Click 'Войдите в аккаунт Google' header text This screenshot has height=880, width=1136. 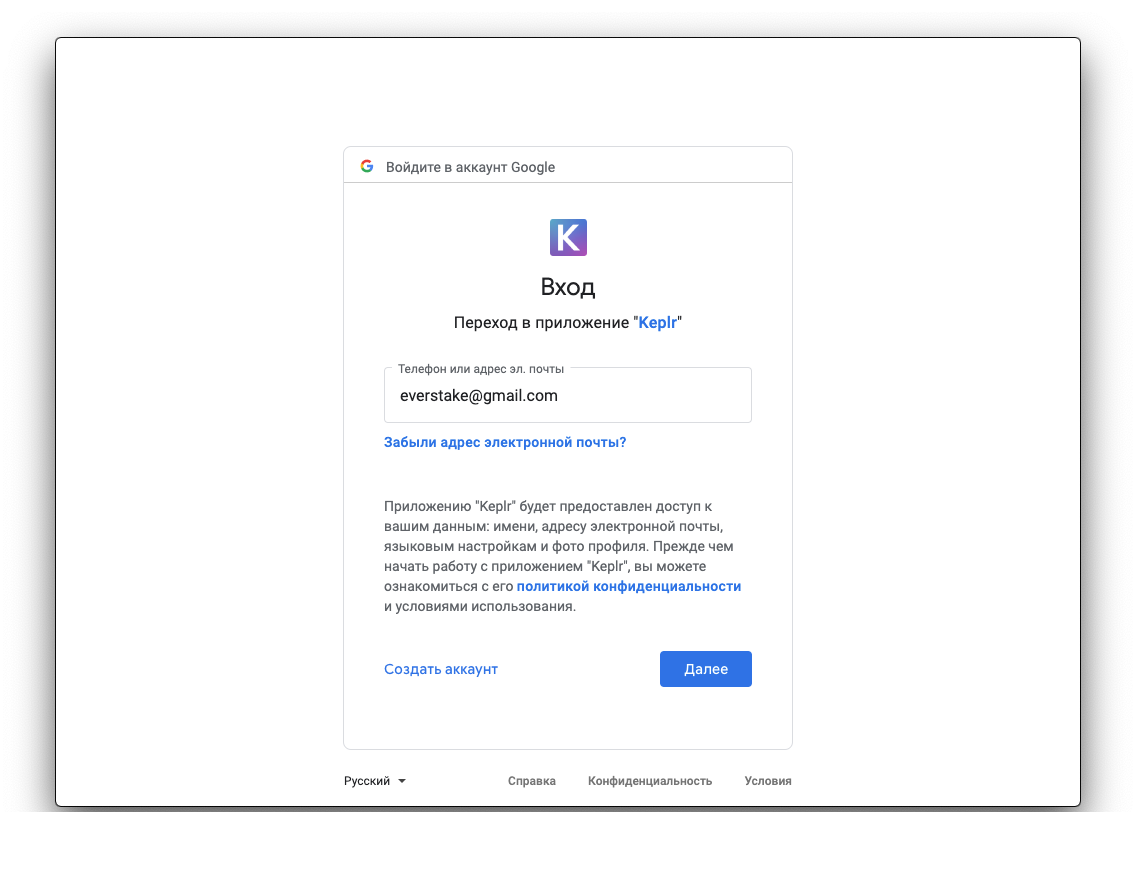click(470, 167)
